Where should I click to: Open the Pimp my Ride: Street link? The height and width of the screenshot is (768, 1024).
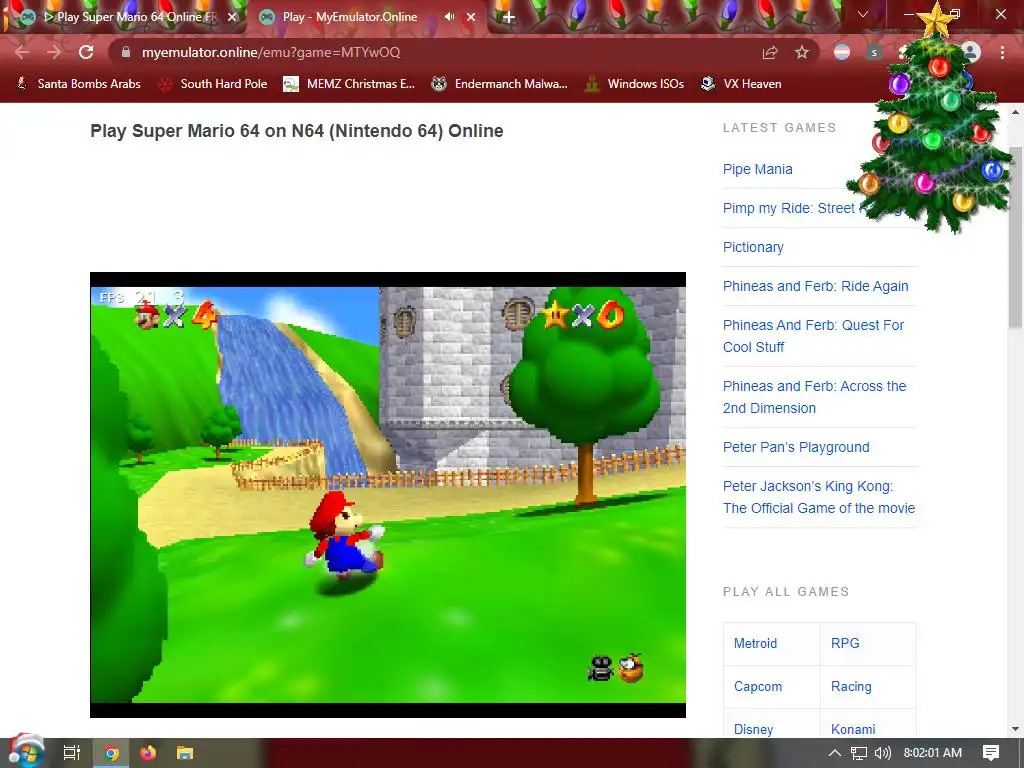pyautogui.click(x=789, y=208)
